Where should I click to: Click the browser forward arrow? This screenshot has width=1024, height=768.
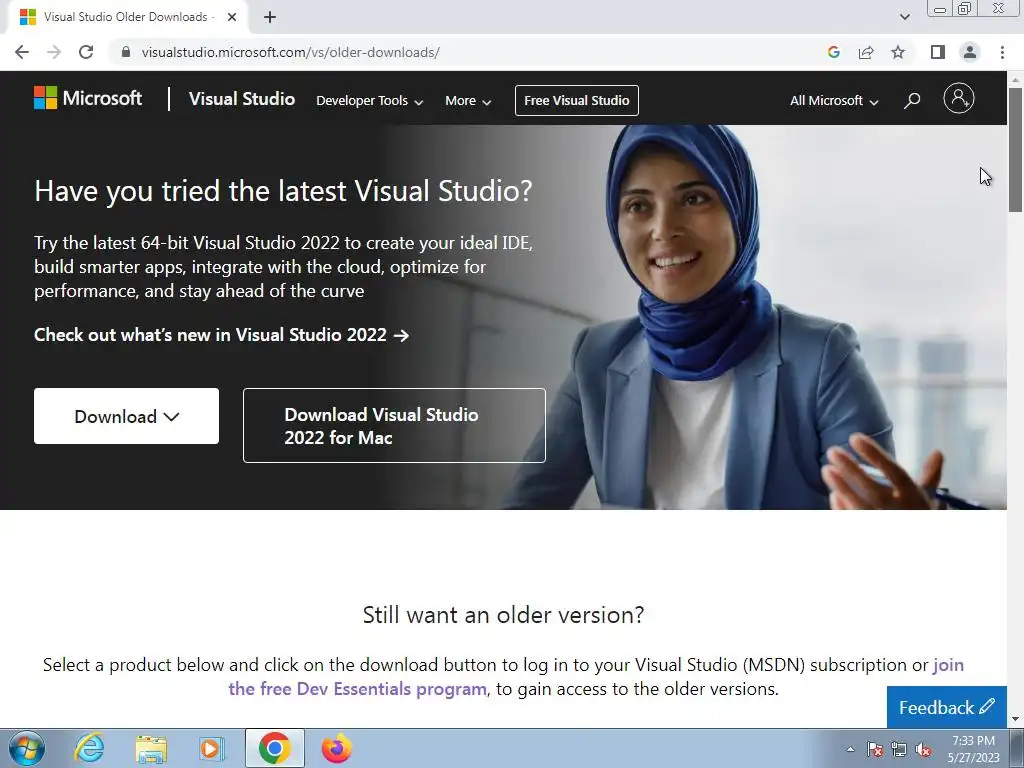pos(54,52)
